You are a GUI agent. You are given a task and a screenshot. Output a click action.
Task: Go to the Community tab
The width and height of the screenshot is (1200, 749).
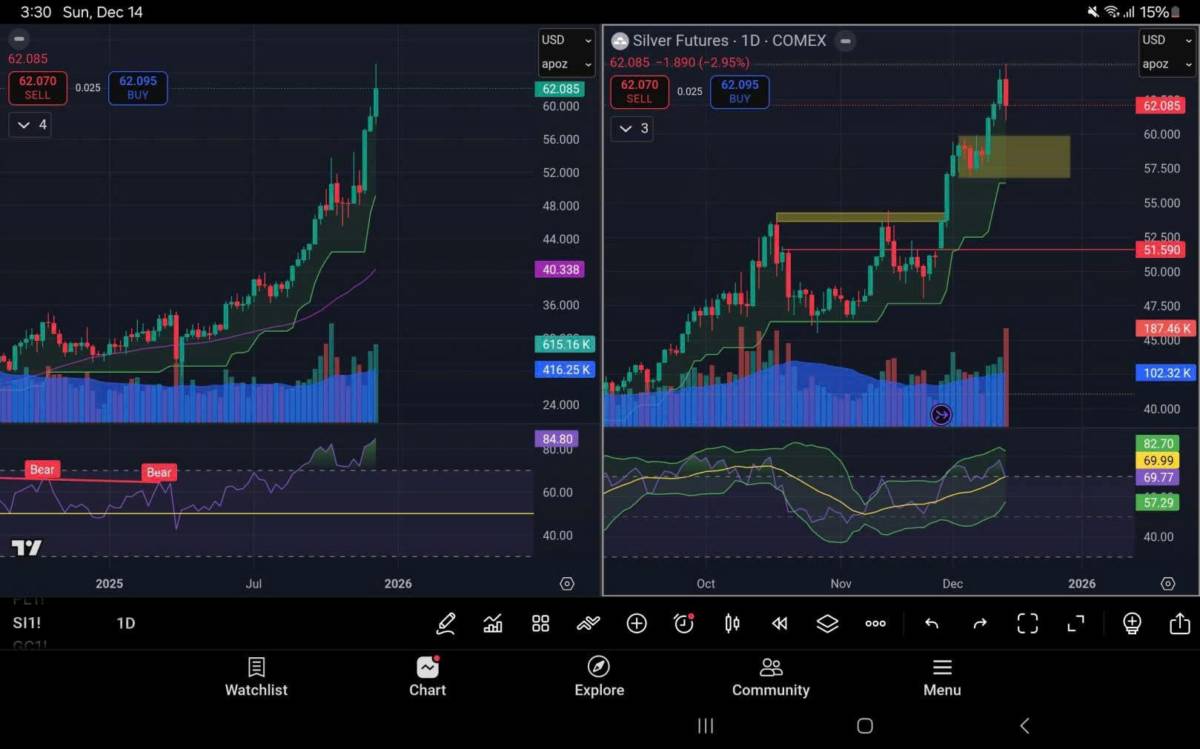tap(770, 677)
